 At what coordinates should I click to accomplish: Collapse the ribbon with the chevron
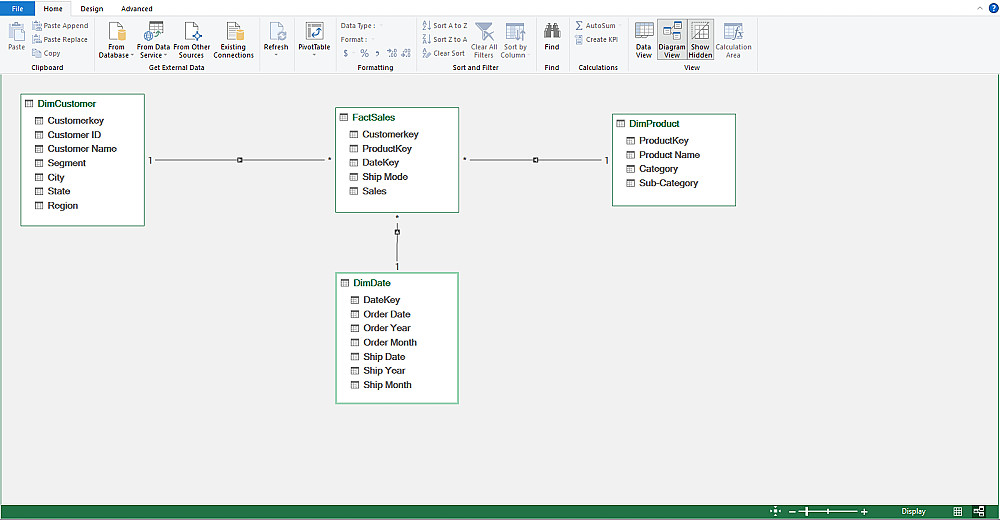click(980, 8)
